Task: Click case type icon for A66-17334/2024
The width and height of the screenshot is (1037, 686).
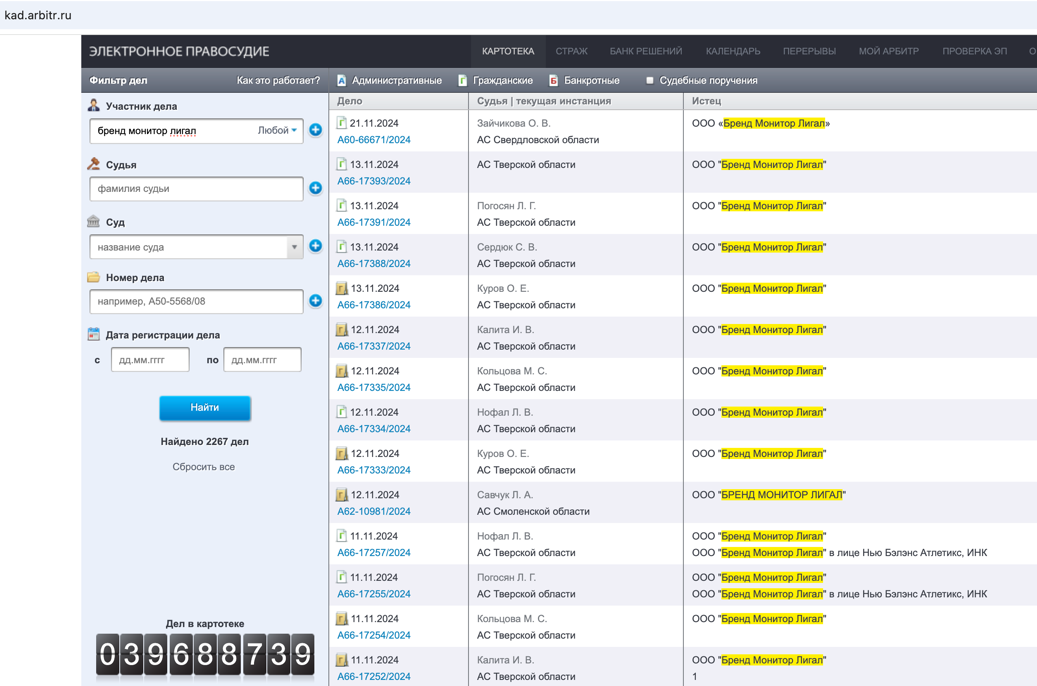Action: [342, 412]
